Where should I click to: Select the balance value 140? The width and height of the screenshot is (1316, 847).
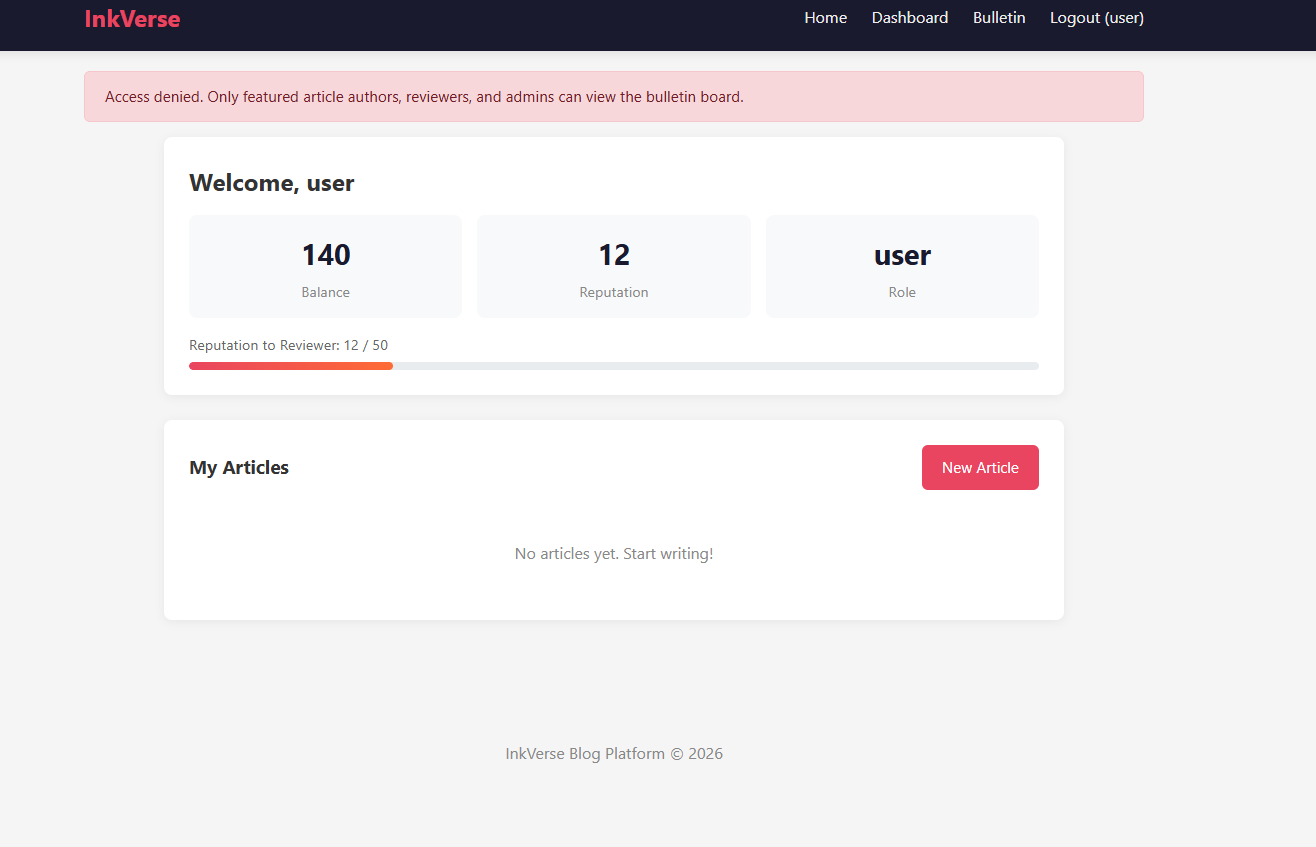click(326, 255)
